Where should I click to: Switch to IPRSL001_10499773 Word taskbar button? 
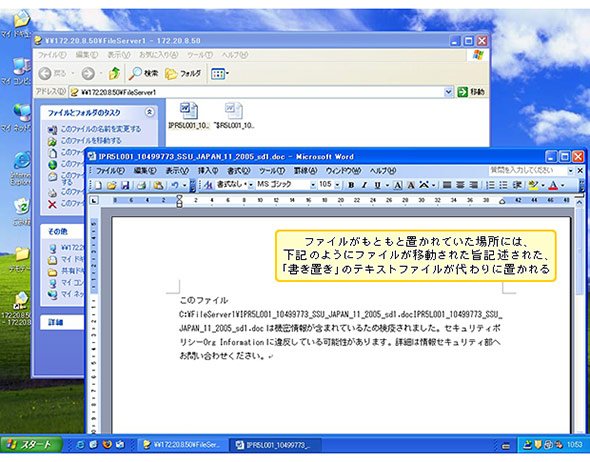pos(275,445)
